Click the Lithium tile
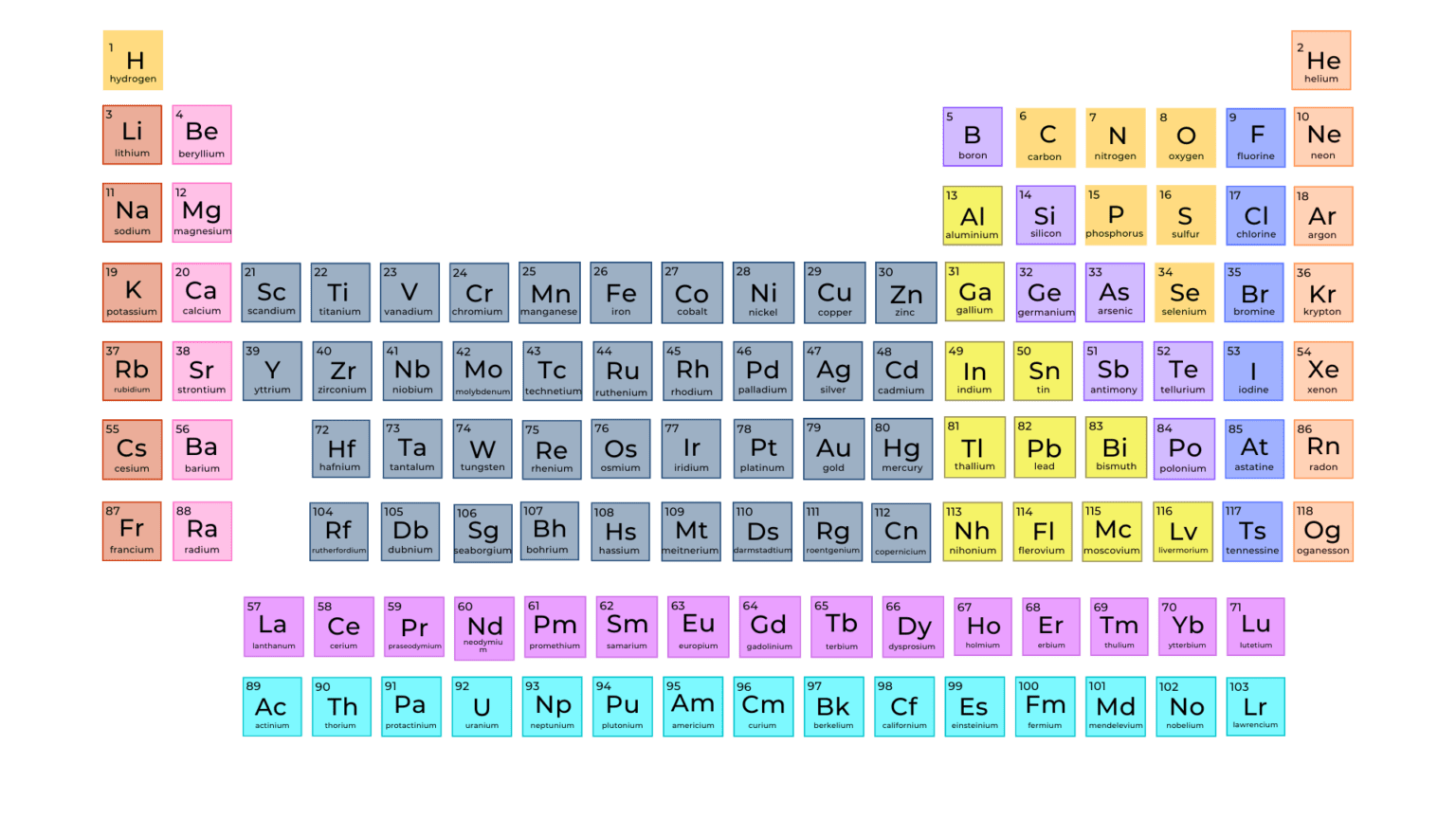Image resolution: width=1456 pixels, height=819 pixels. [x=133, y=135]
